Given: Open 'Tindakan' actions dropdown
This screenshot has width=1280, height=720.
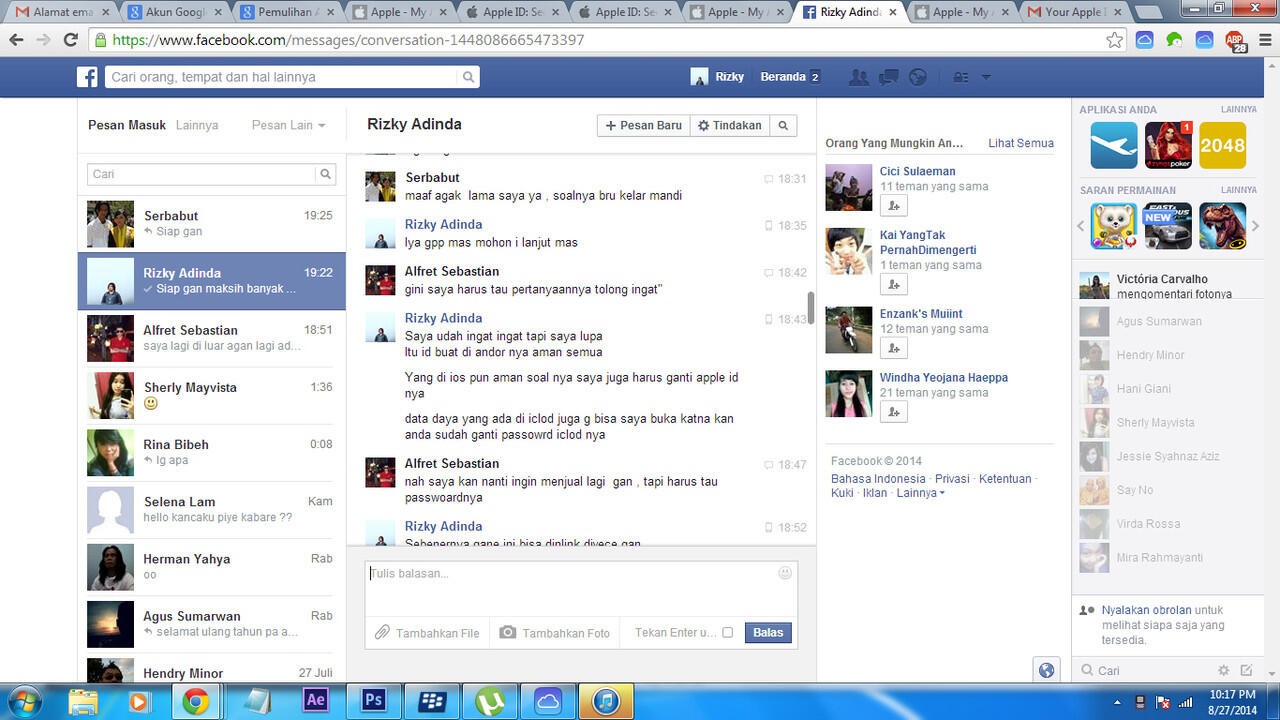Looking at the screenshot, I should [x=729, y=125].
